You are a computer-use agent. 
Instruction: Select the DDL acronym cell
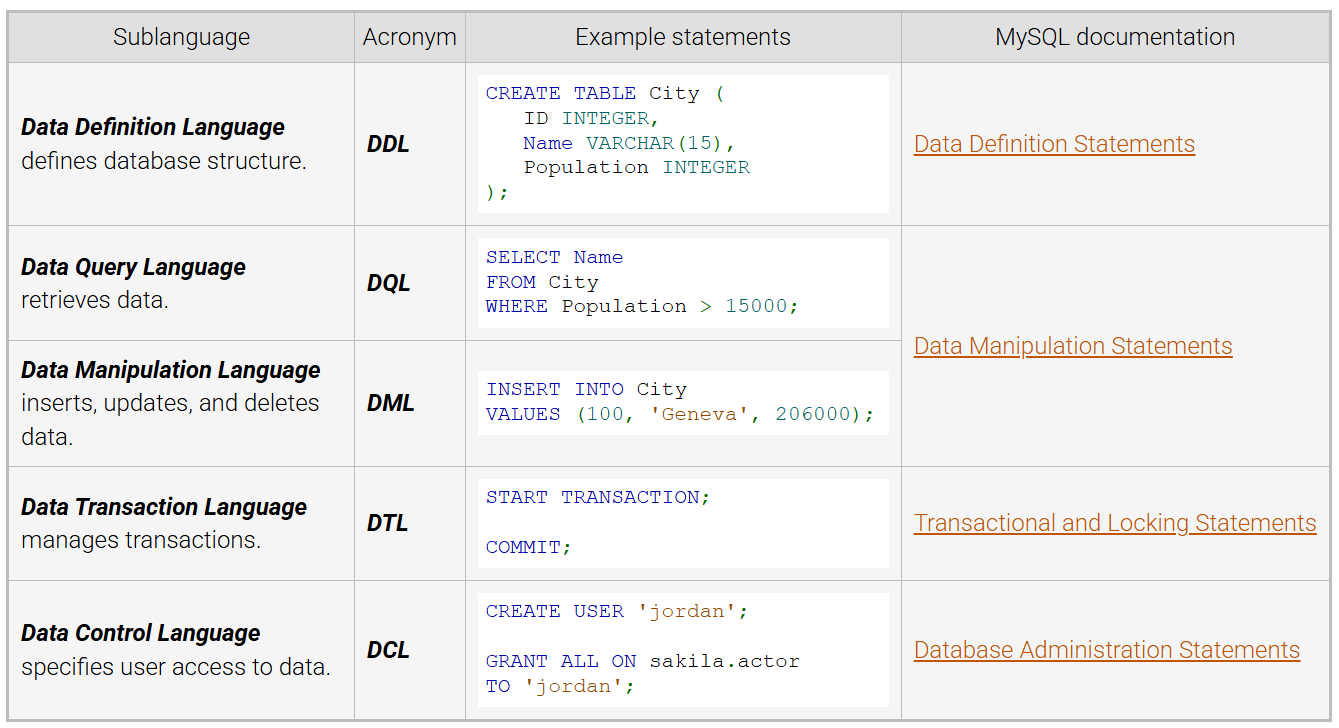click(388, 144)
